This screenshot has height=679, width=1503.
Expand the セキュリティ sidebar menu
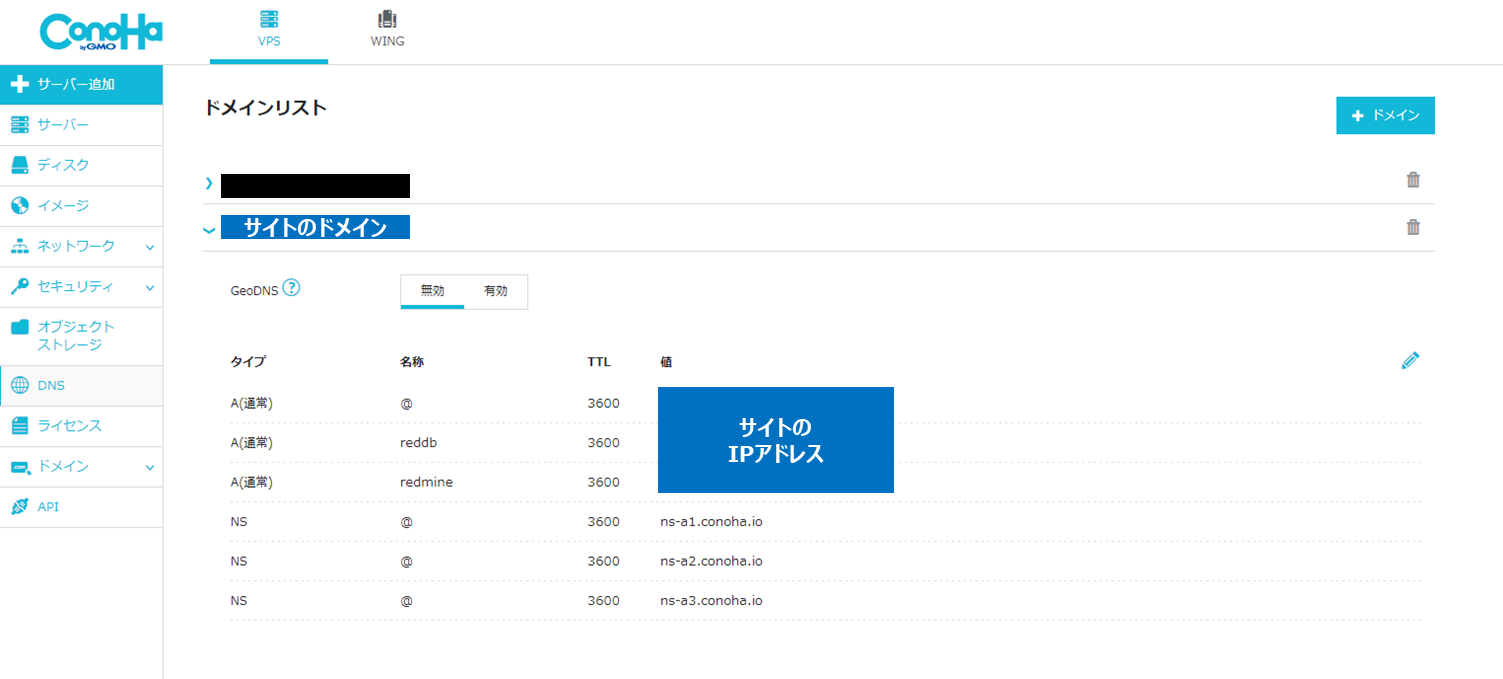tap(81, 287)
